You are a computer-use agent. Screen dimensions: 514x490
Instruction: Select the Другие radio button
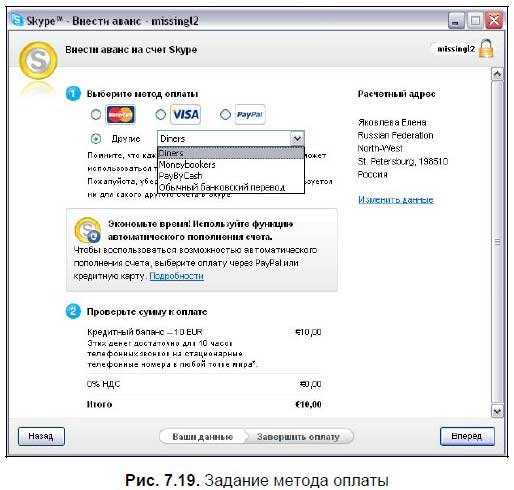pos(96,138)
